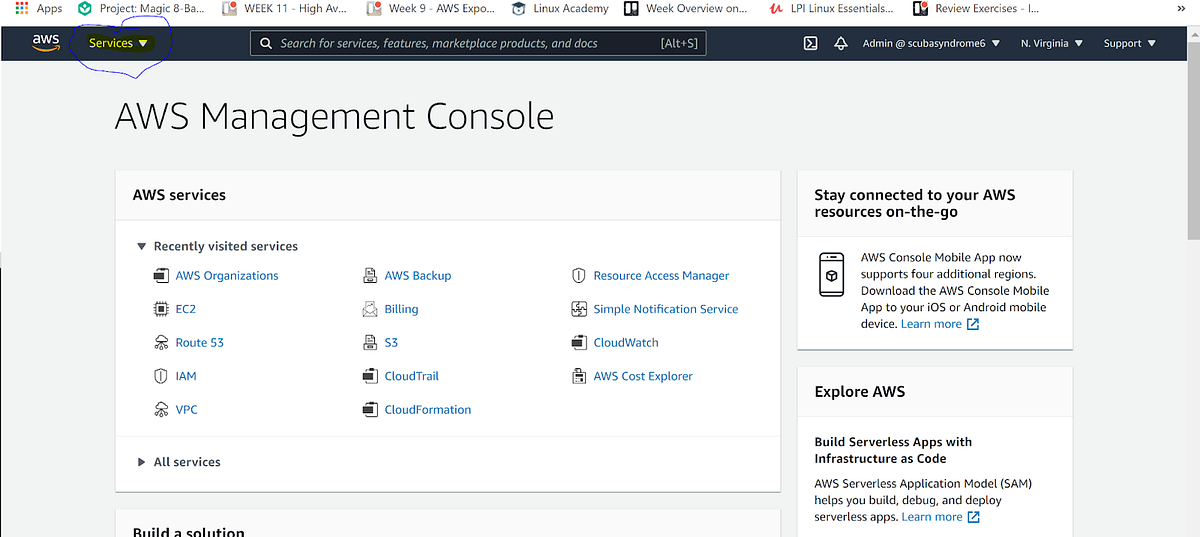
Task: Open the IAM shield icon
Action: [161, 376]
